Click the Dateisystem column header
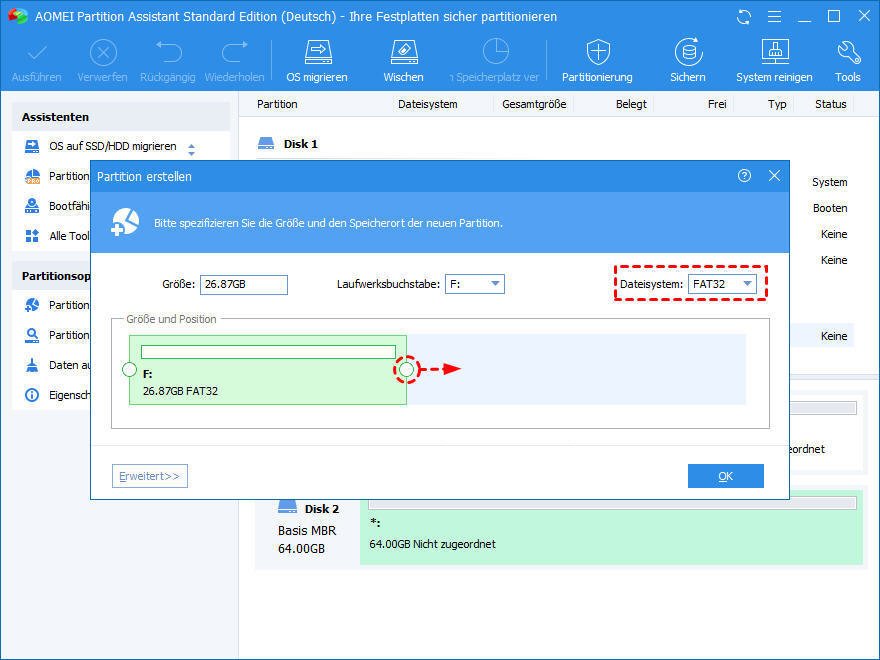 pyautogui.click(x=428, y=104)
